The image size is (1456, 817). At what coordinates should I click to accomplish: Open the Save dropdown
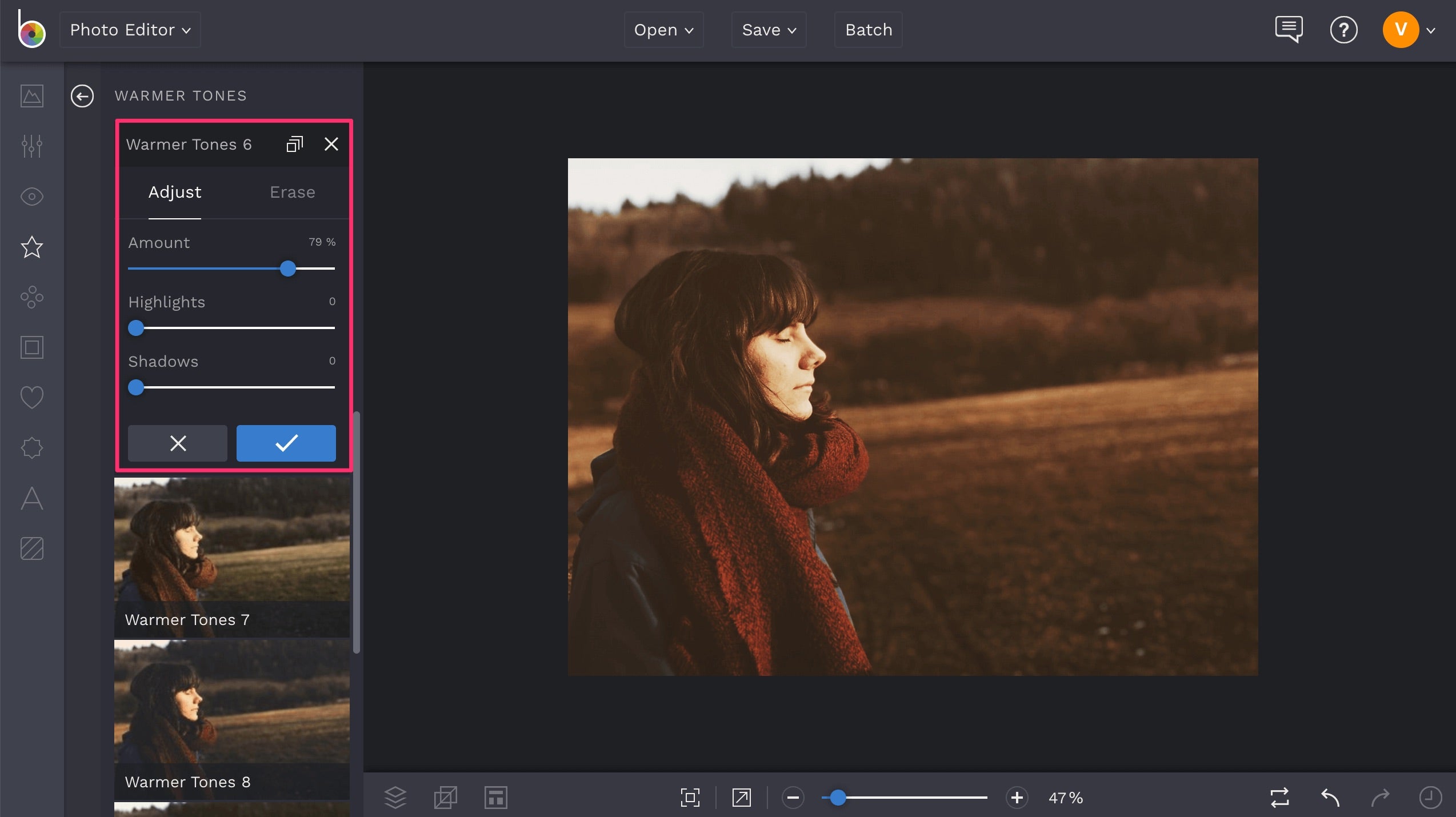point(768,30)
